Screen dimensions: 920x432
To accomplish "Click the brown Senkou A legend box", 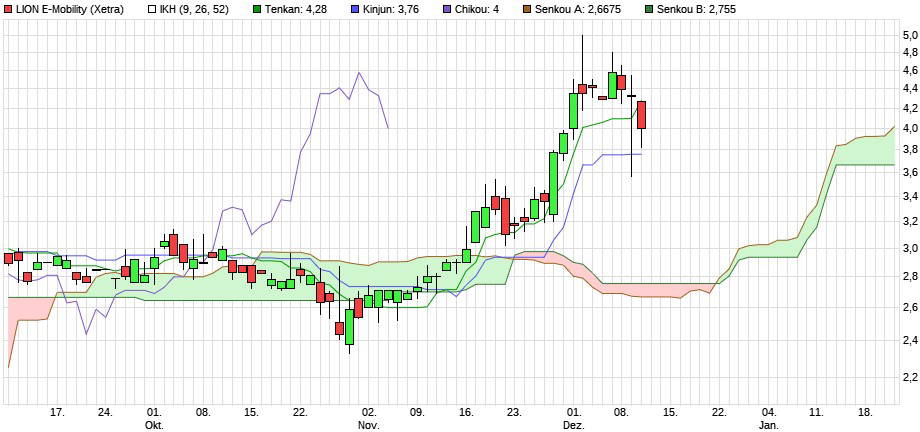I will (x=527, y=9).
